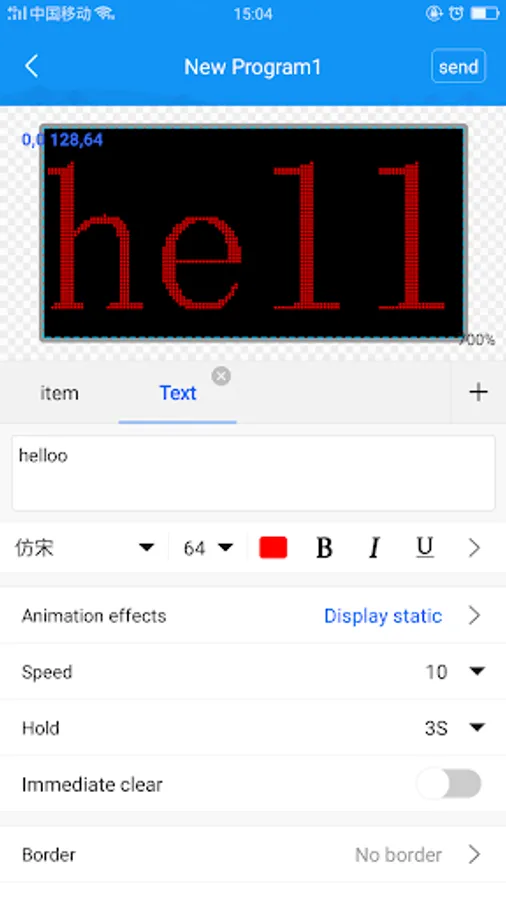Open the font size 64 dropdown
506x900 pixels.
[208, 548]
